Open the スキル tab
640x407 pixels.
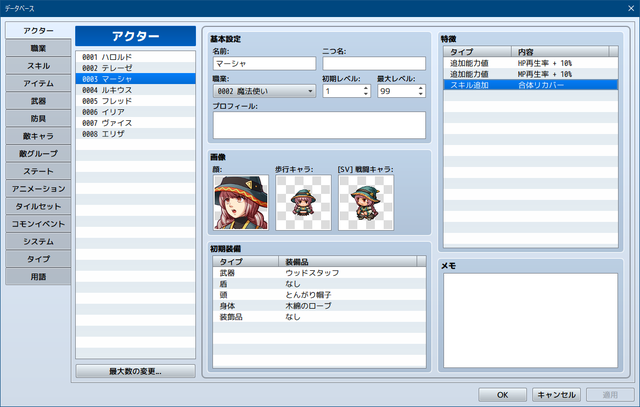(x=38, y=66)
